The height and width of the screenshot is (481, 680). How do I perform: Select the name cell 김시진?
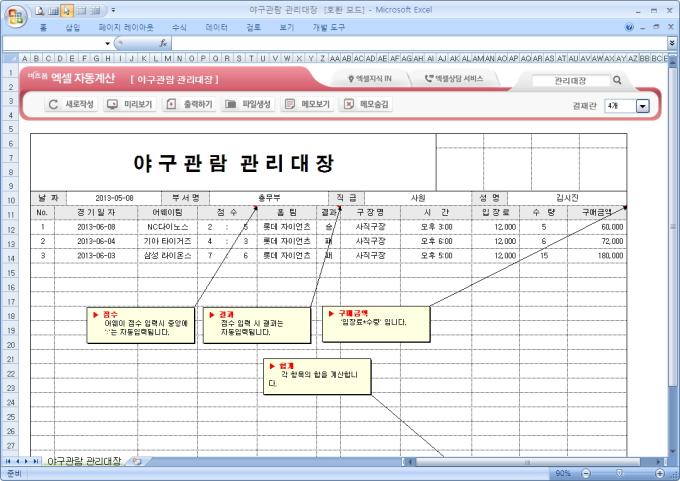567,198
